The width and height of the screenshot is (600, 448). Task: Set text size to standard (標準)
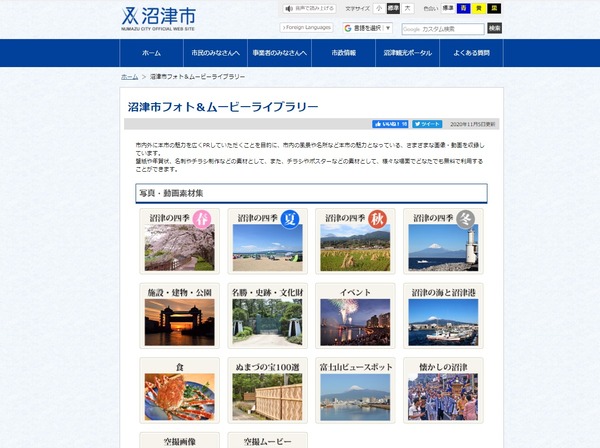pyautogui.click(x=393, y=8)
